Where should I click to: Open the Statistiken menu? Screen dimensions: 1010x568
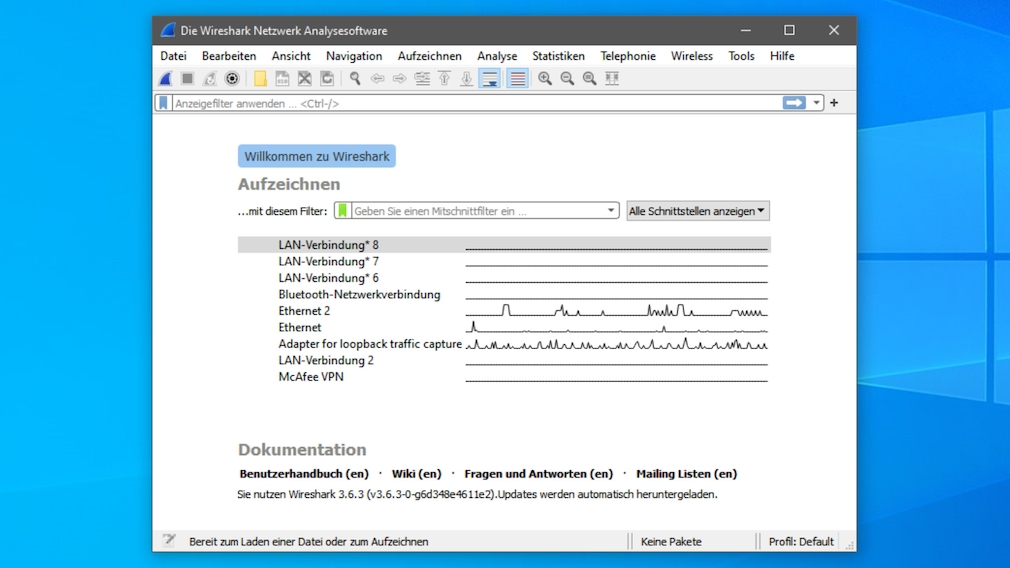click(x=558, y=56)
